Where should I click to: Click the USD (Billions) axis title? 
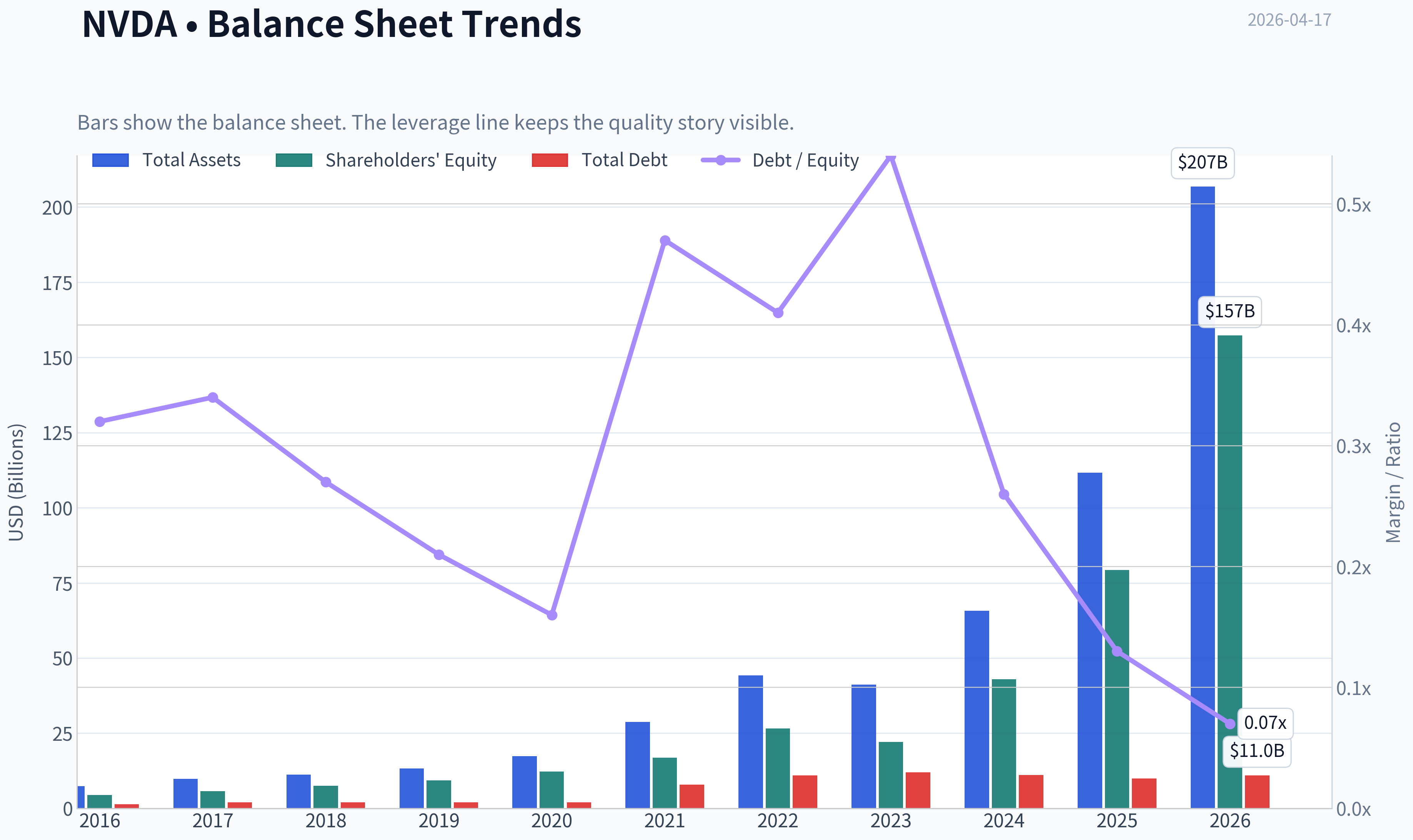17,482
